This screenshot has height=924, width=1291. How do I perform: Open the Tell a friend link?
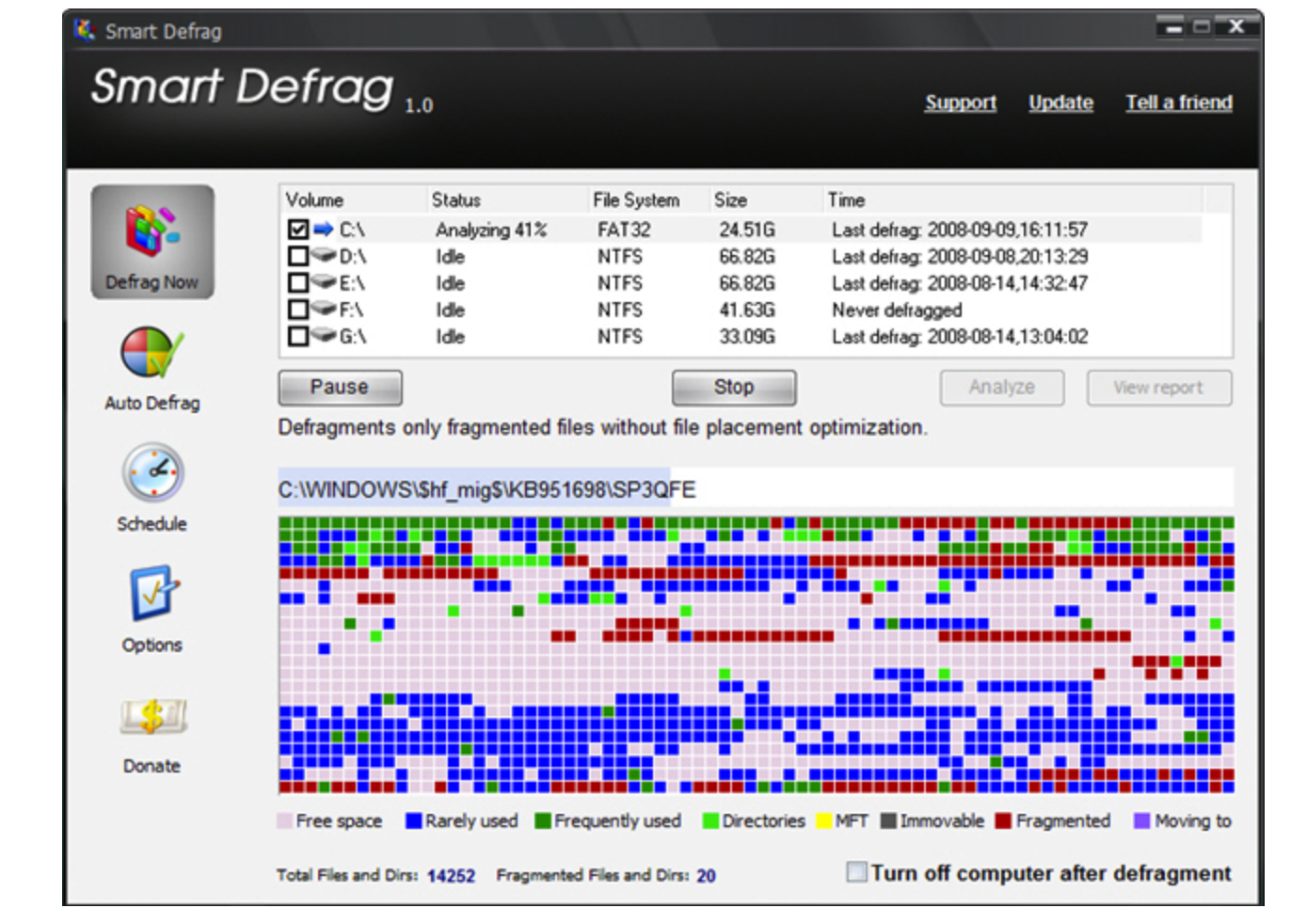click(1179, 103)
